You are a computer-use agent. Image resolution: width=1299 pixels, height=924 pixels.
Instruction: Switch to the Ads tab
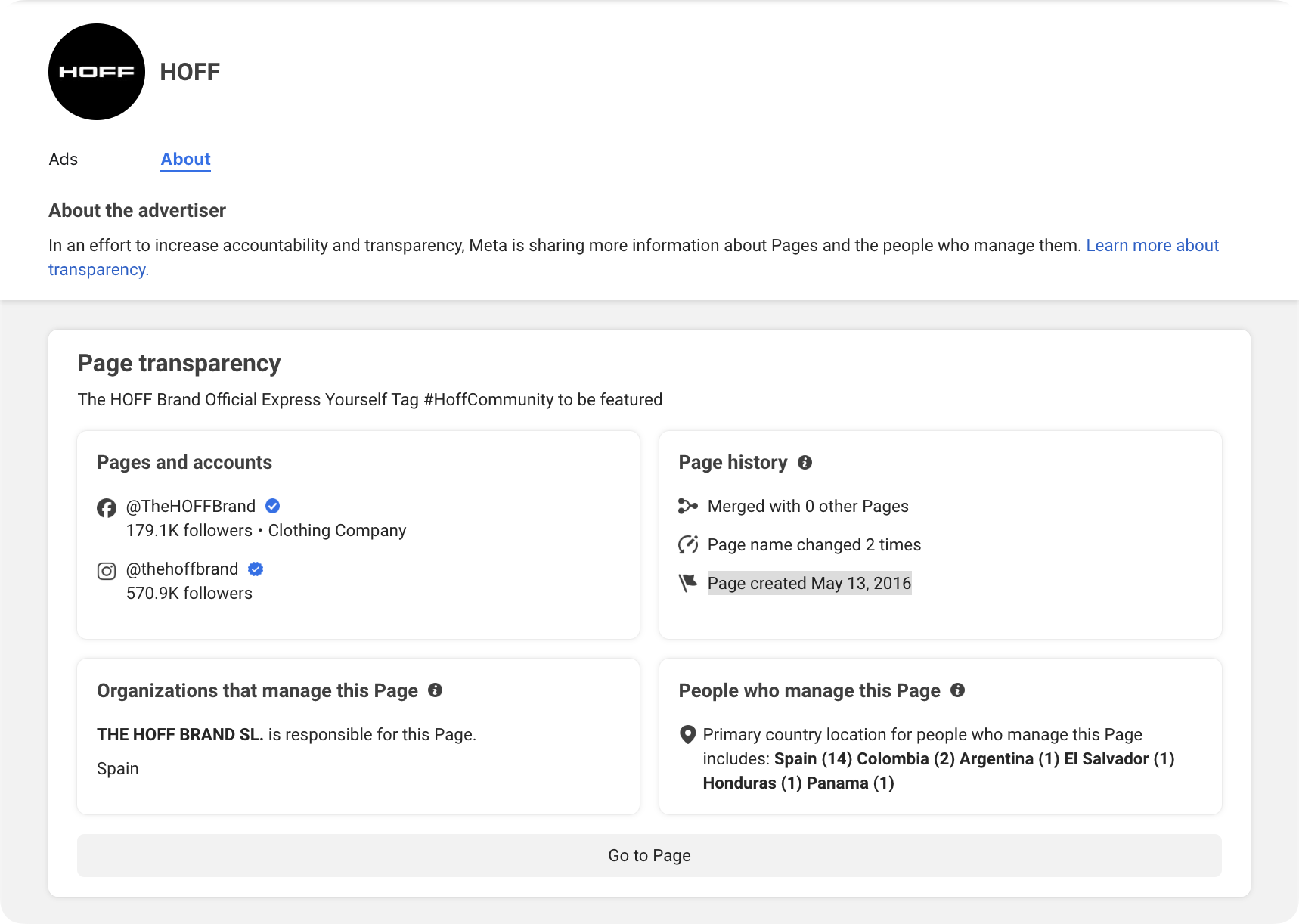click(64, 159)
